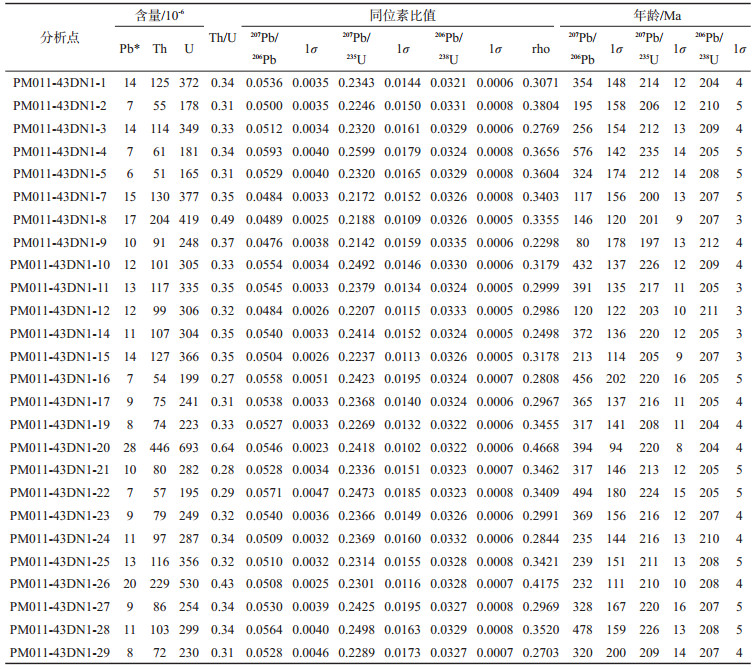Viewport: 755px width, 669px height.
Task: Click Th value 229
Action: coord(159,584)
